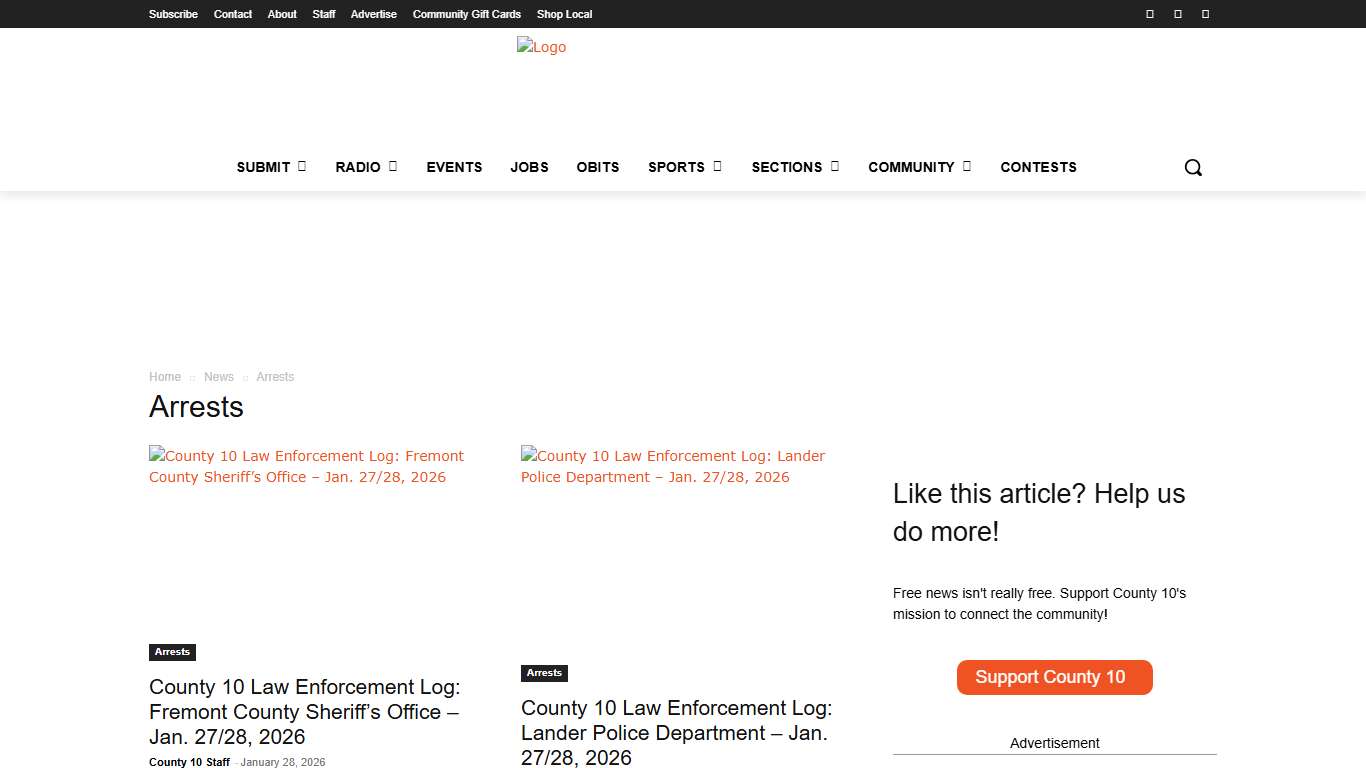
Task: Open the Radio dropdown menu
Action: pos(366,167)
